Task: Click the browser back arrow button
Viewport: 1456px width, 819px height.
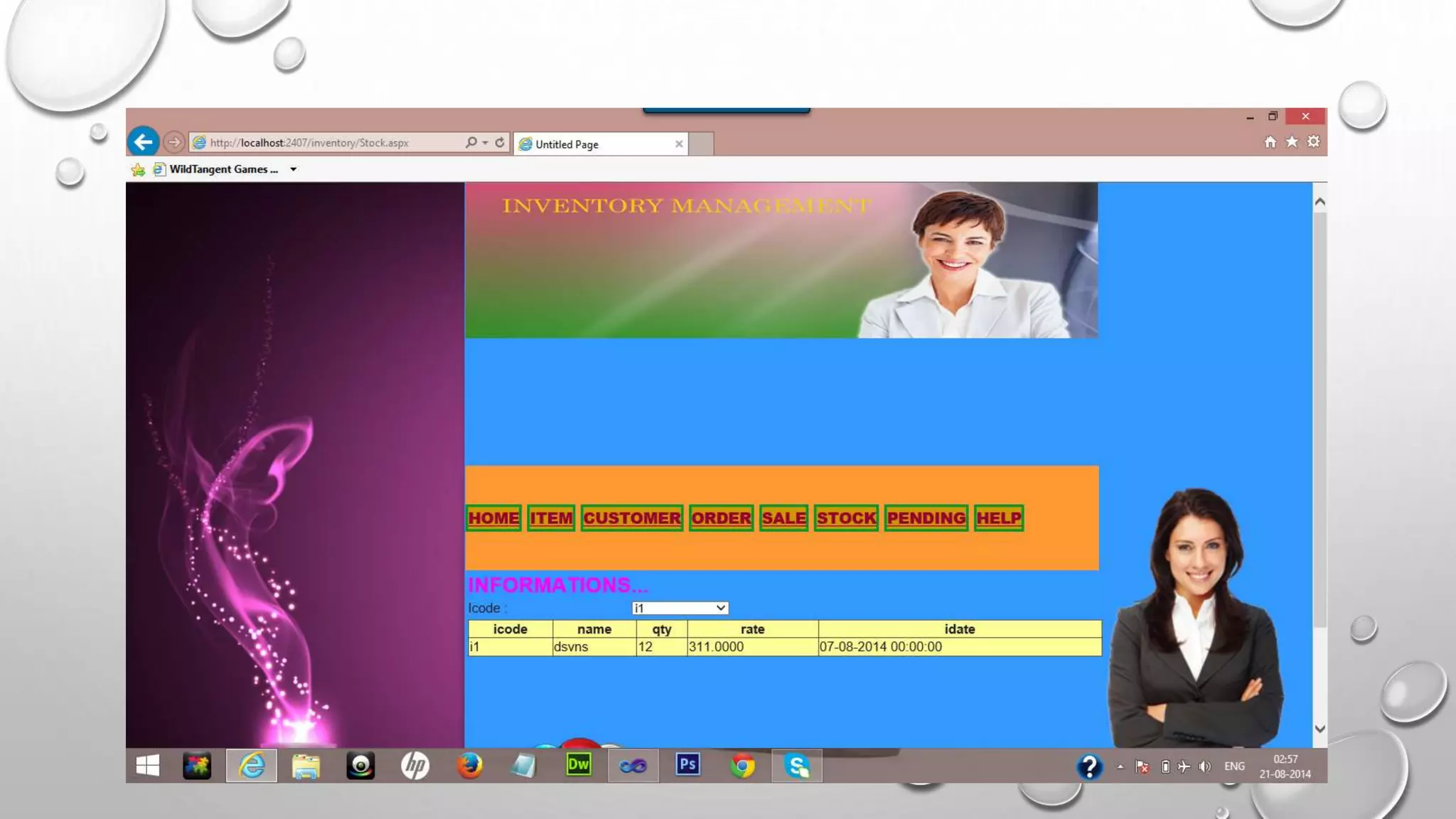Action: point(143,142)
